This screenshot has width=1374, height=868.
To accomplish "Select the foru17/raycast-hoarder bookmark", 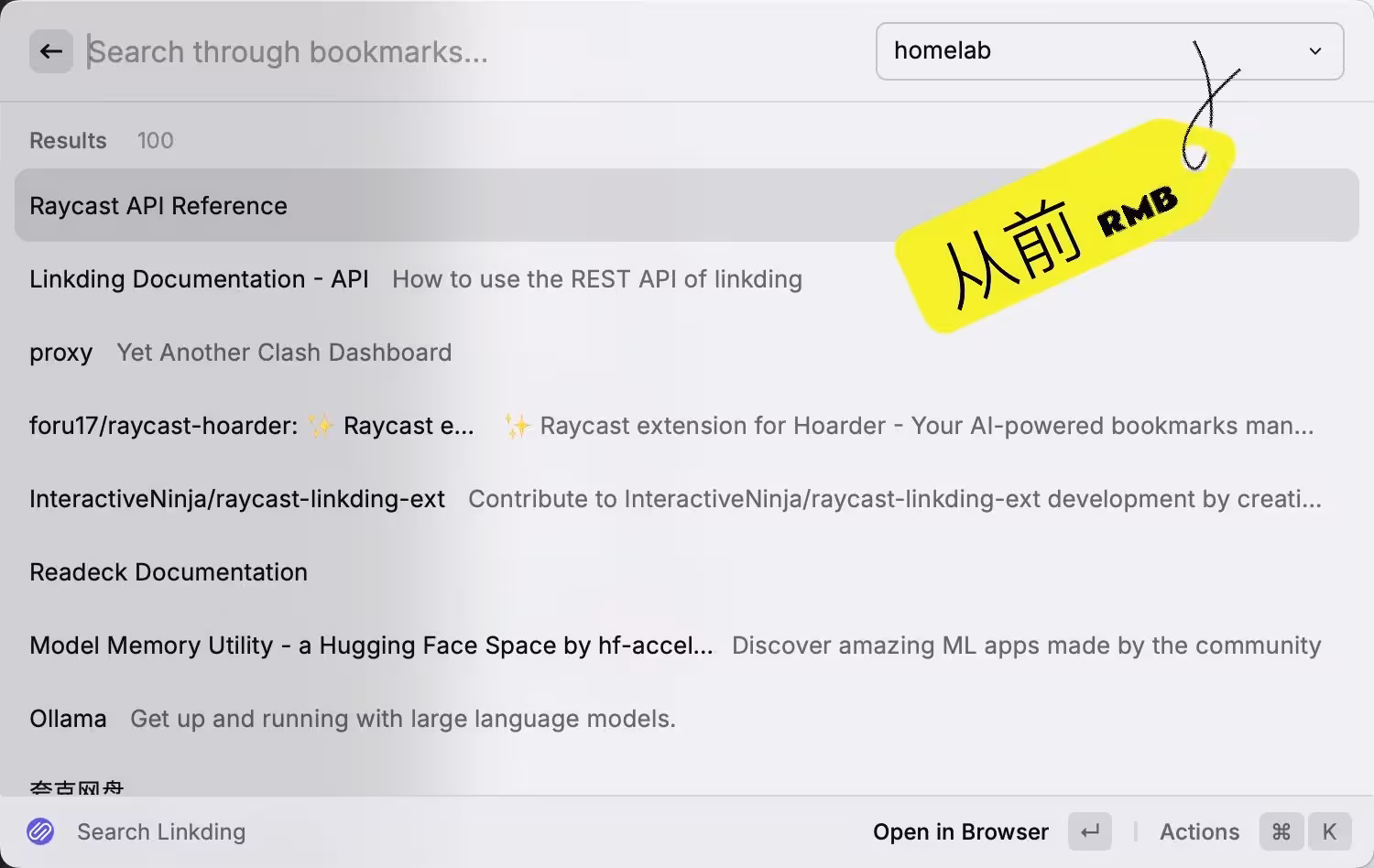I will pyautogui.click(x=686, y=425).
